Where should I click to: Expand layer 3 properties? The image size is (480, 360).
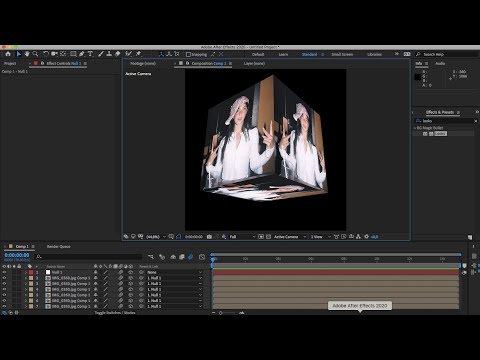point(26,284)
